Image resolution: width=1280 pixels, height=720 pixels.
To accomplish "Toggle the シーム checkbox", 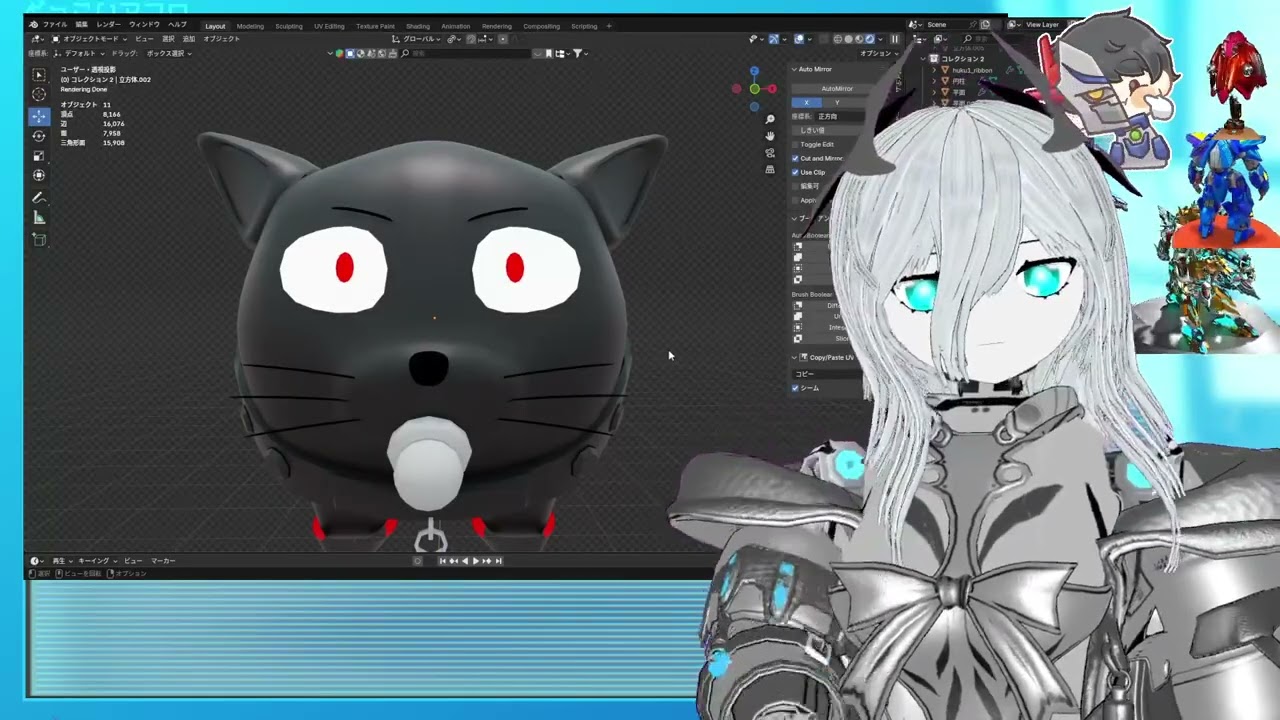I will point(796,388).
